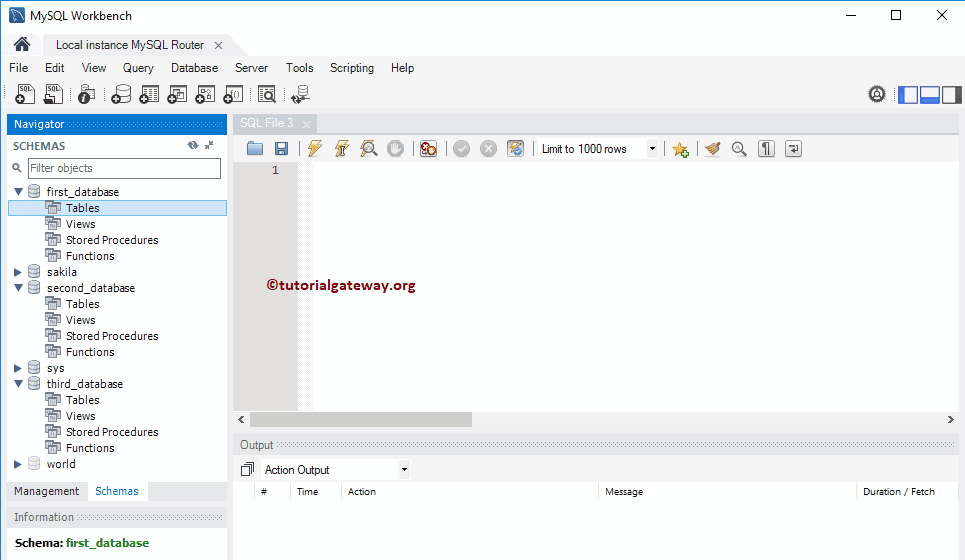Open the Home screen tab icon
The height and width of the screenshot is (560, 965).
tap(22, 44)
